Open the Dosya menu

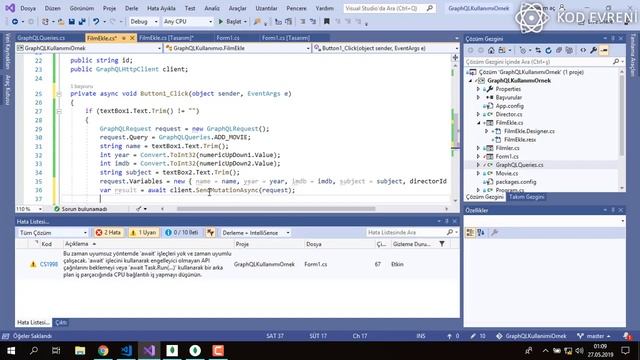(28, 8)
